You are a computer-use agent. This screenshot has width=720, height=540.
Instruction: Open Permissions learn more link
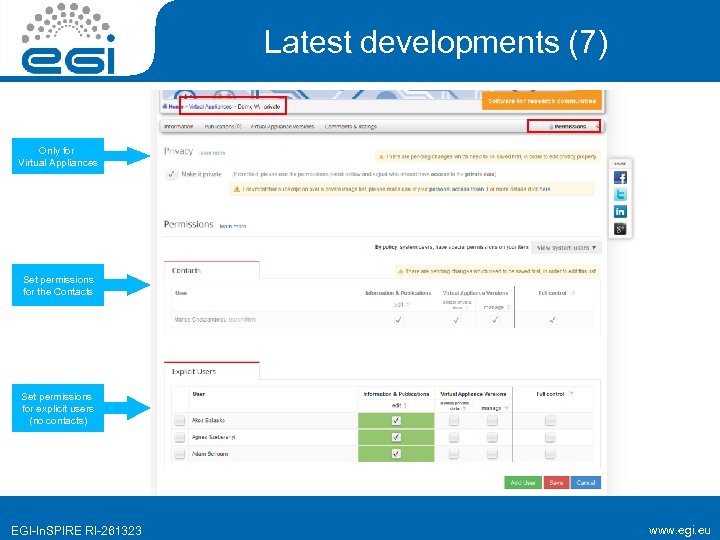click(x=233, y=226)
